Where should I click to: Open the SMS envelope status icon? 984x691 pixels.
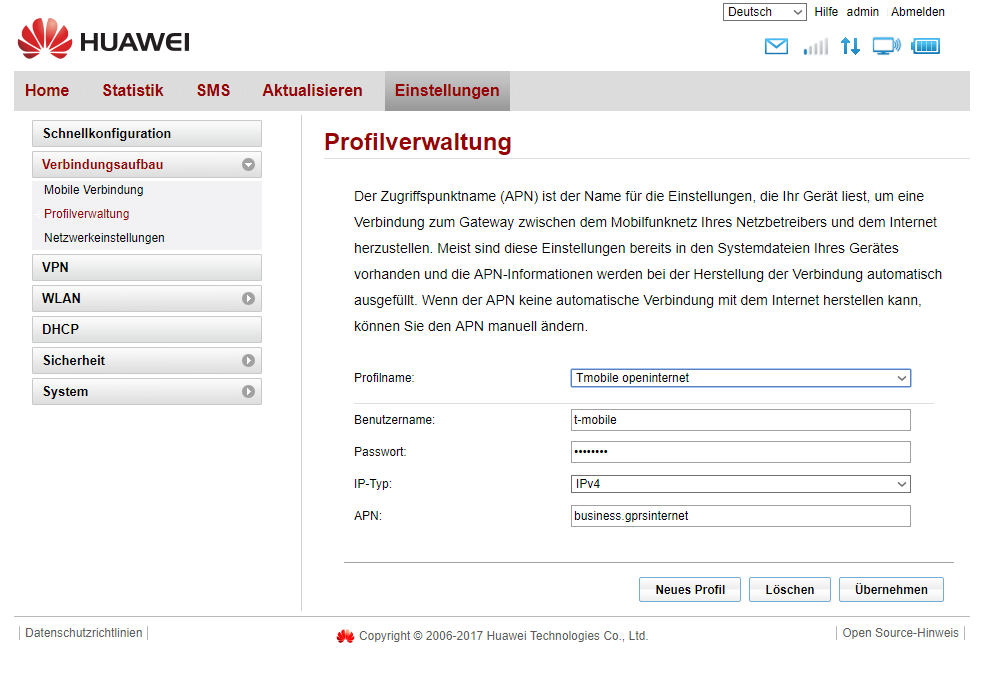point(776,46)
